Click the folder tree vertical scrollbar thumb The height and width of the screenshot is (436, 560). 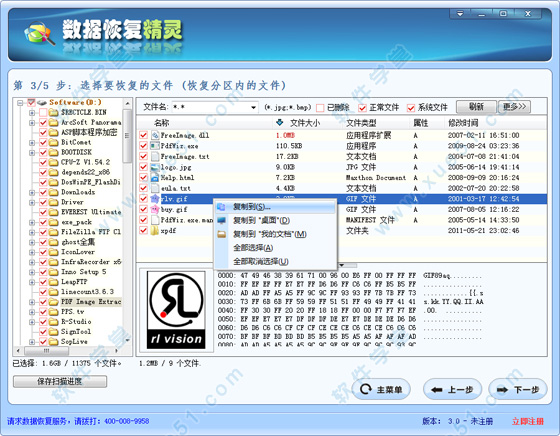(x=127, y=136)
